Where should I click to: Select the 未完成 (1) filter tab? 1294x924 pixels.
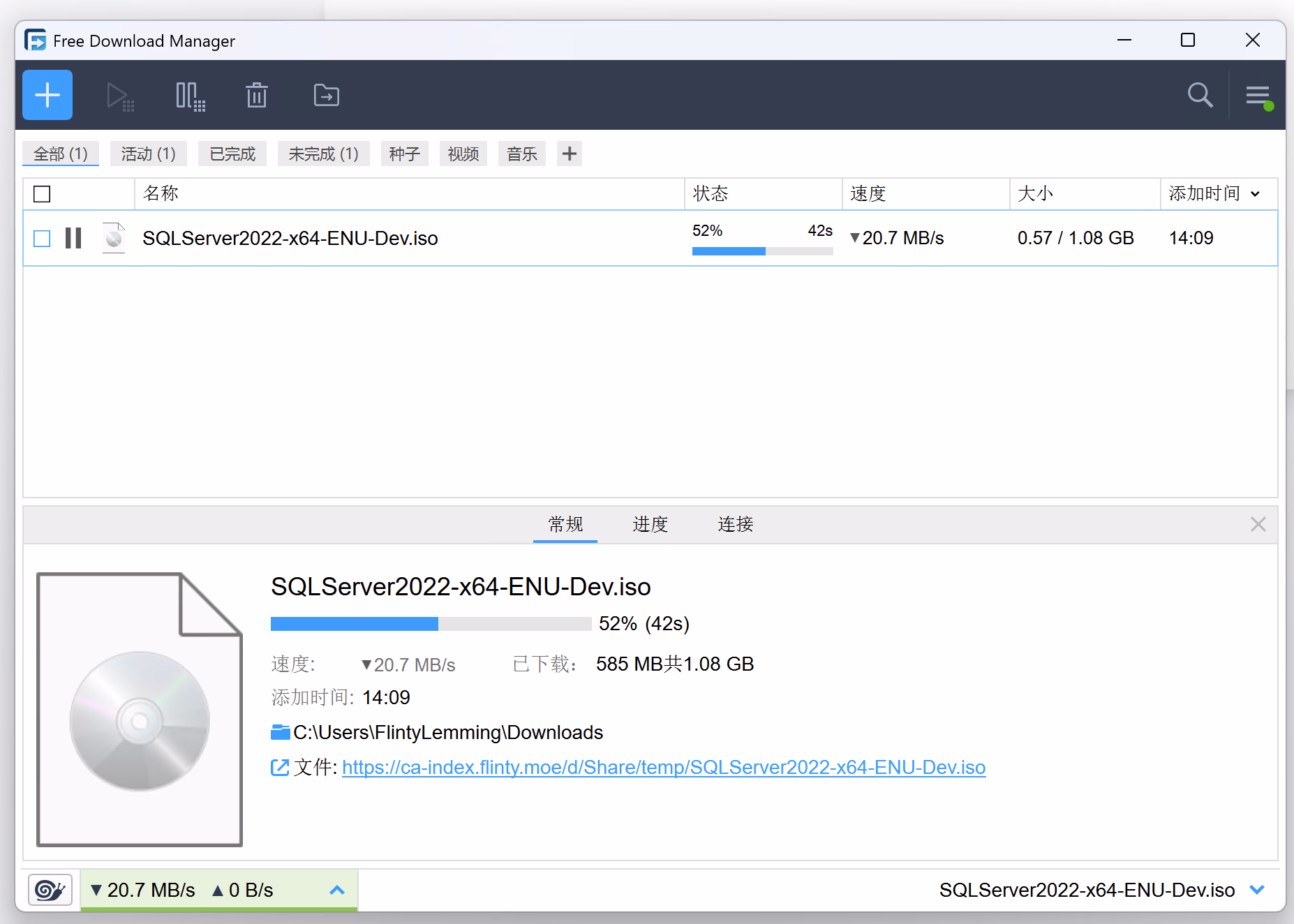click(323, 154)
